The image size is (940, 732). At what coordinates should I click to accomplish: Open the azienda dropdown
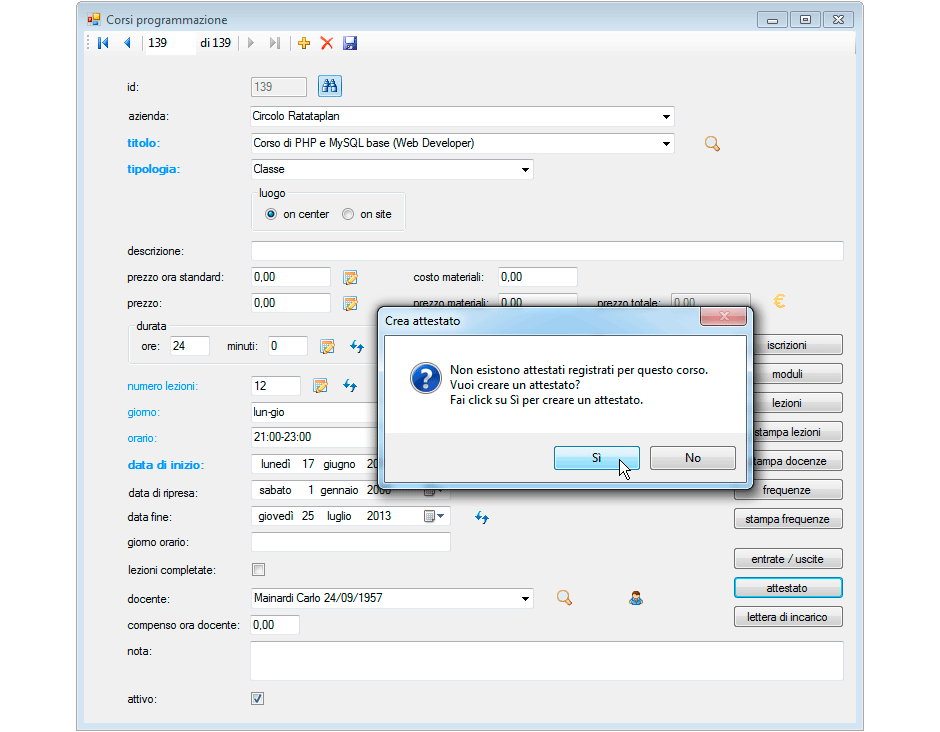pos(666,116)
